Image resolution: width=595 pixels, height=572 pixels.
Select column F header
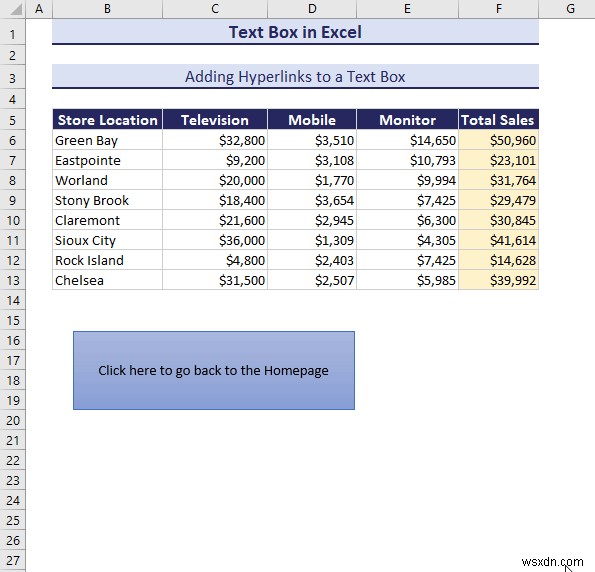[499, 9]
